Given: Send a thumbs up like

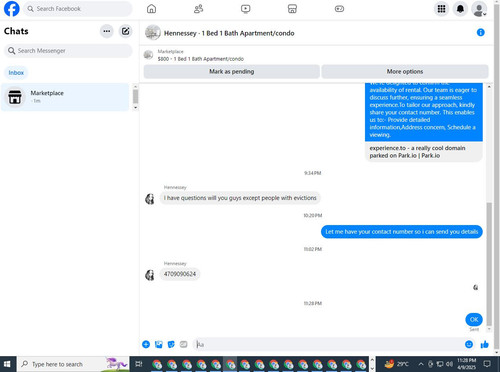Looking at the screenshot, I should (x=485, y=344).
